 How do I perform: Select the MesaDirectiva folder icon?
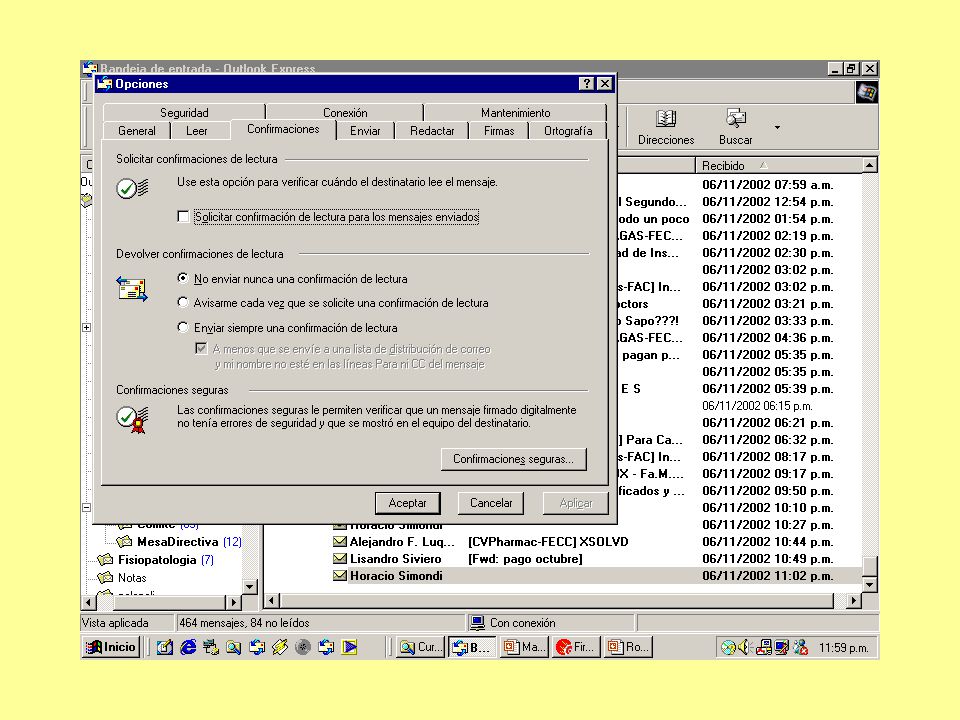pyautogui.click(x=124, y=541)
